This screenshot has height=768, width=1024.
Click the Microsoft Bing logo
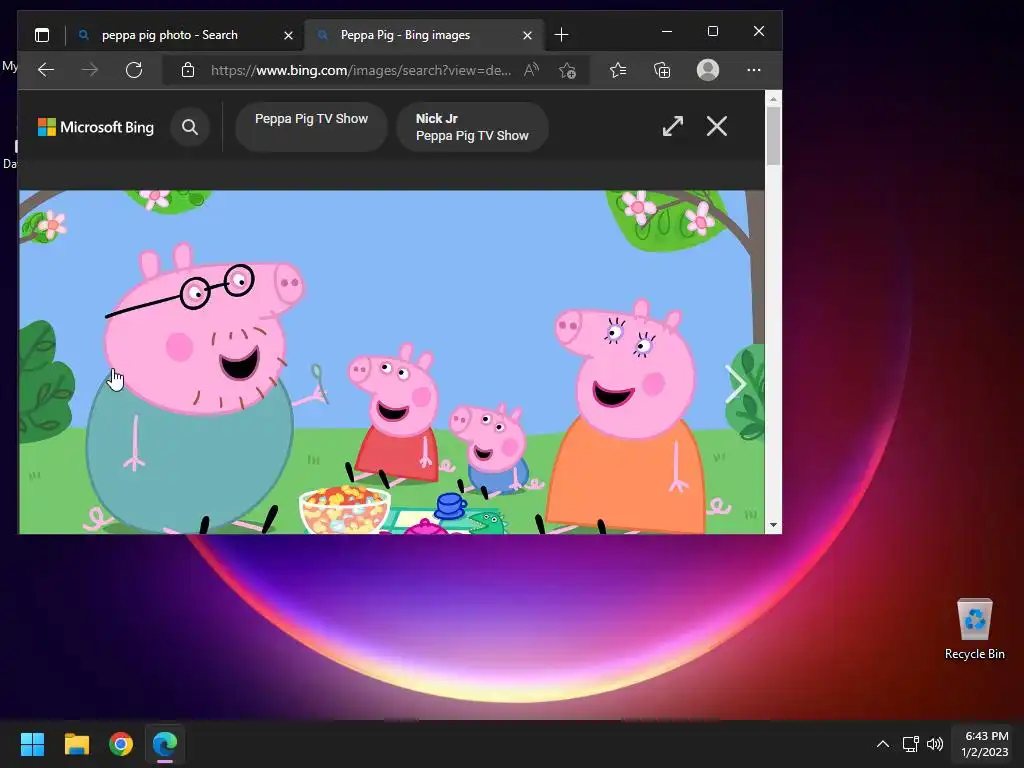96,127
